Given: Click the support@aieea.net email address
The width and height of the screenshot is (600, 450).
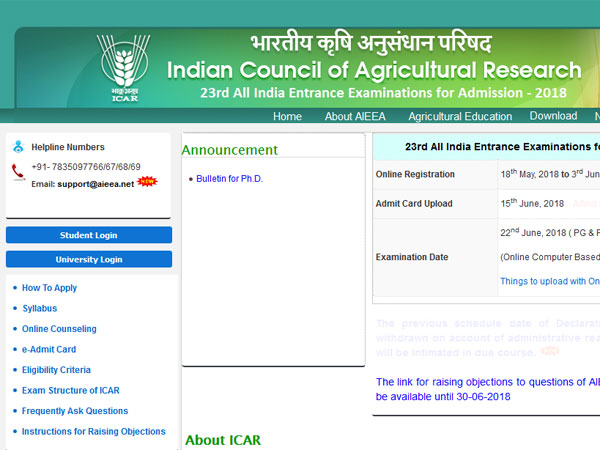Looking at the screenshot, I should pos(97,184).
